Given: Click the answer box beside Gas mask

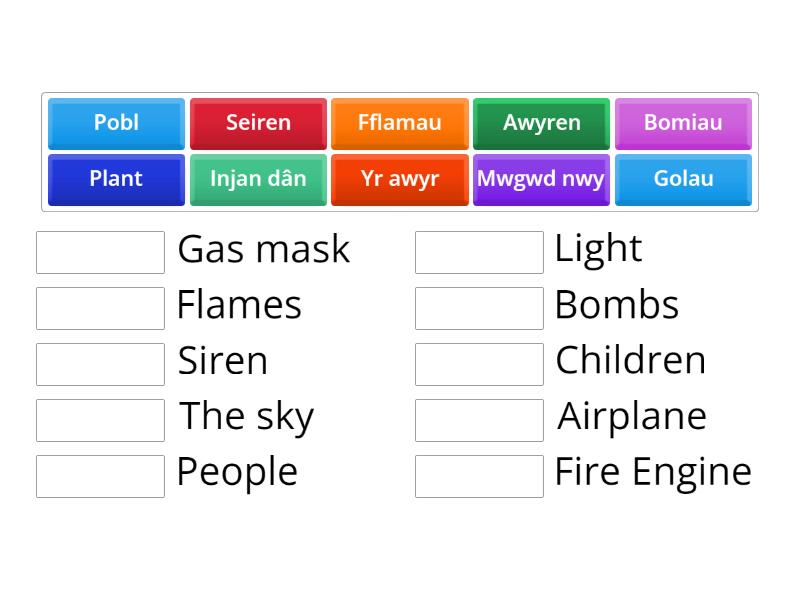Looking at the screenshot, I should pos(100,252).
